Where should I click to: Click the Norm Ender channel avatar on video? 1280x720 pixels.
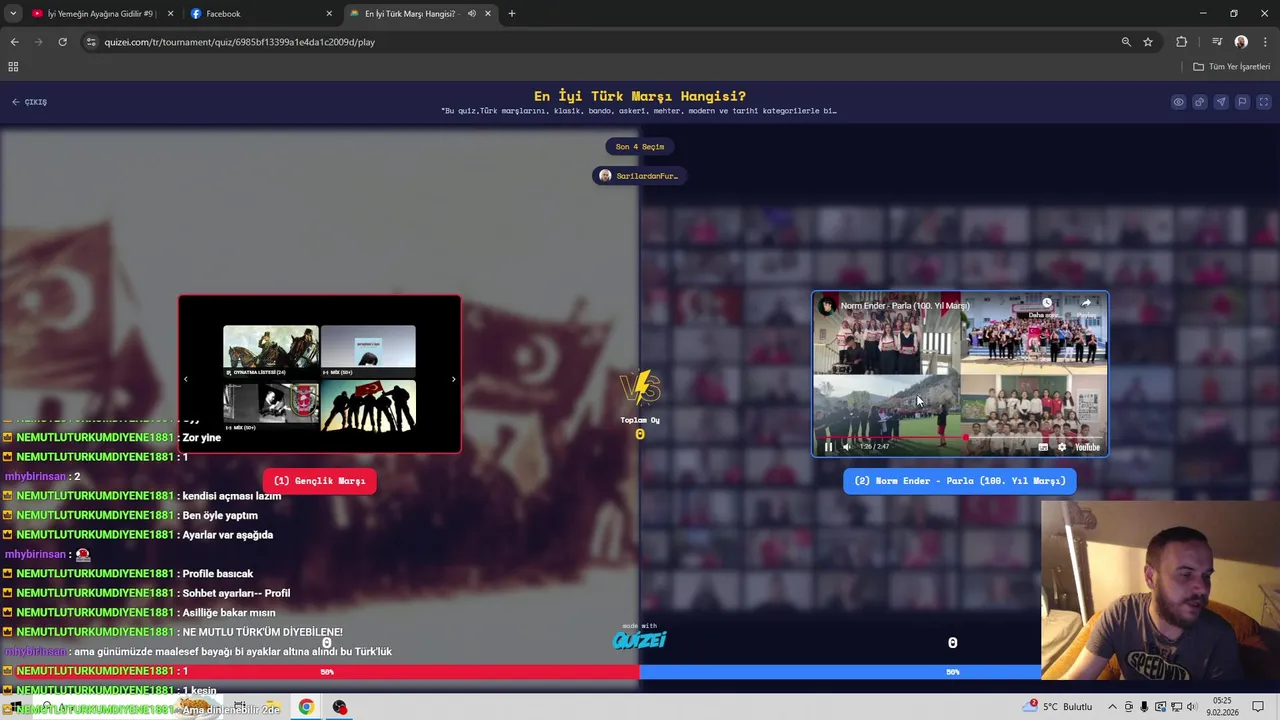coord(827,306)
